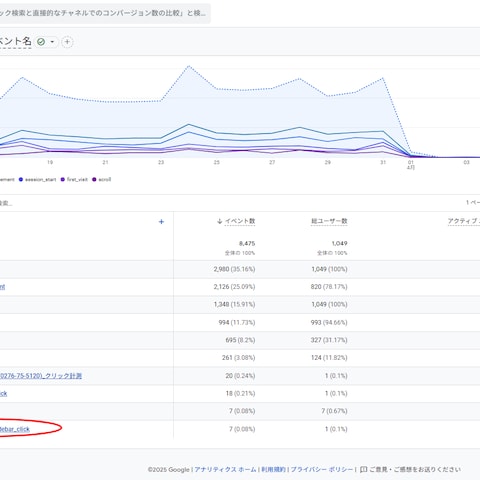
Task: Click the feedback icon next to ご意見
Action: (x=364, y=469)
